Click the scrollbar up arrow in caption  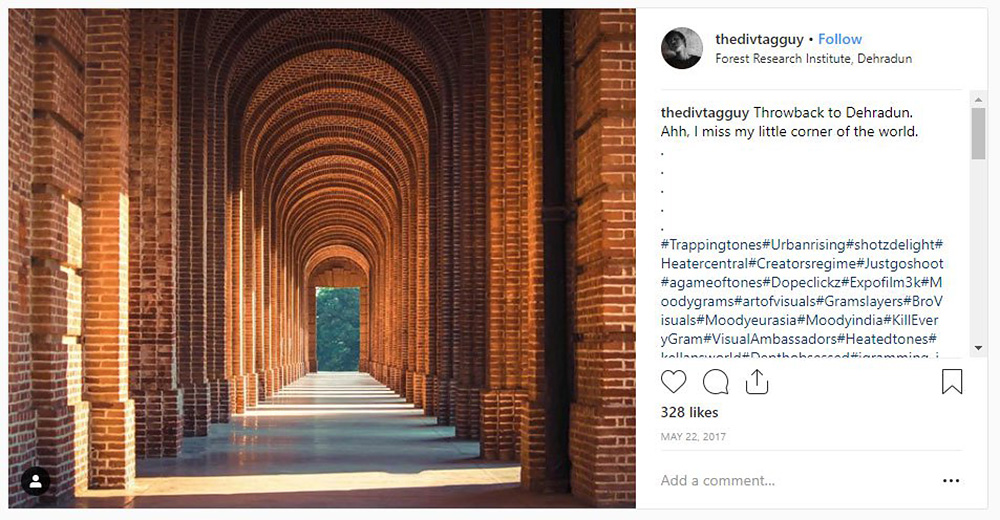(x=978, y=99)
